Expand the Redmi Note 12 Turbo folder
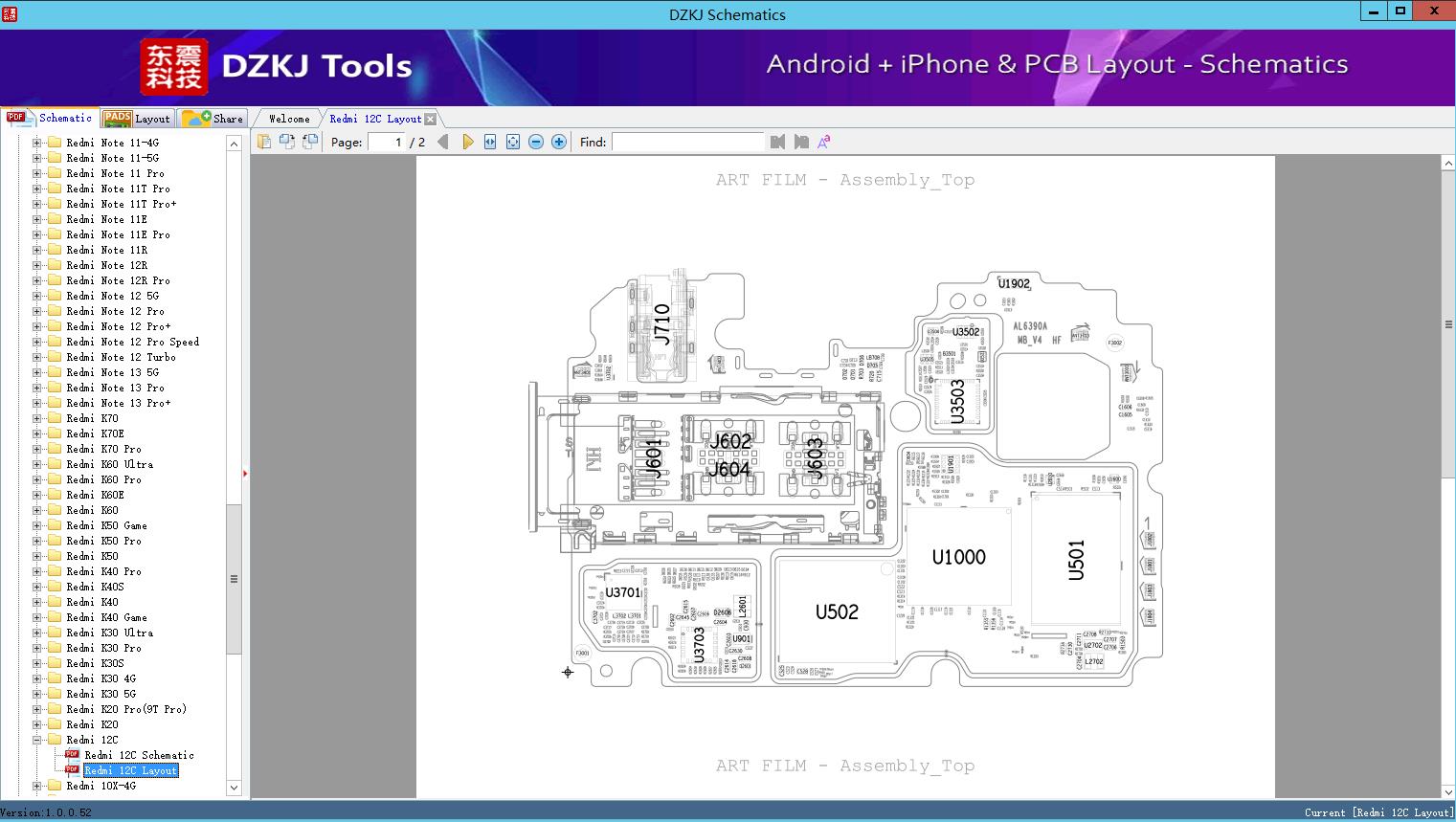Screen dimensions: 1456x822 37,357
